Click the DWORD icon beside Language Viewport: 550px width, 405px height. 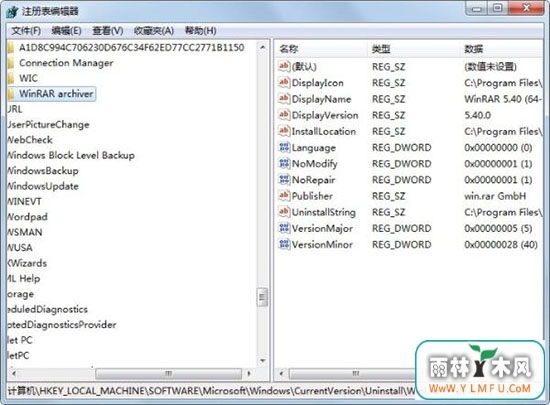(x=284, y=147)
